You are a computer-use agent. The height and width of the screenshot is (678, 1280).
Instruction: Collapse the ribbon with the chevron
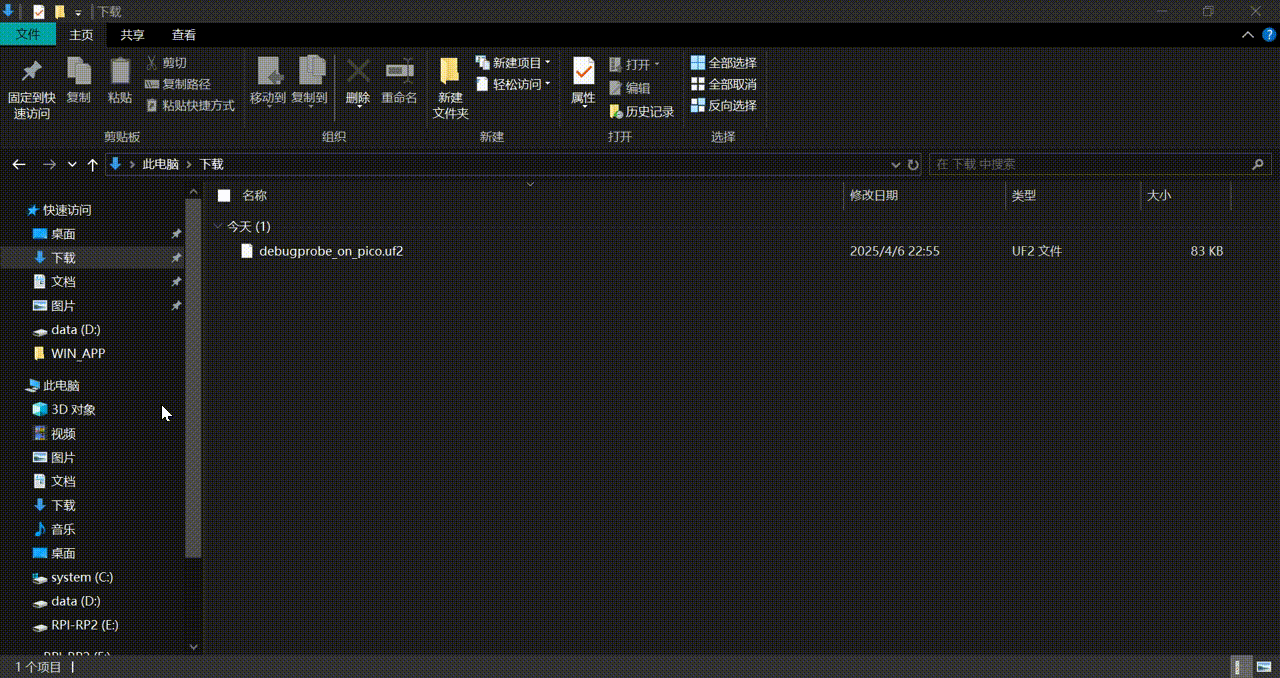coord(1248,35)
